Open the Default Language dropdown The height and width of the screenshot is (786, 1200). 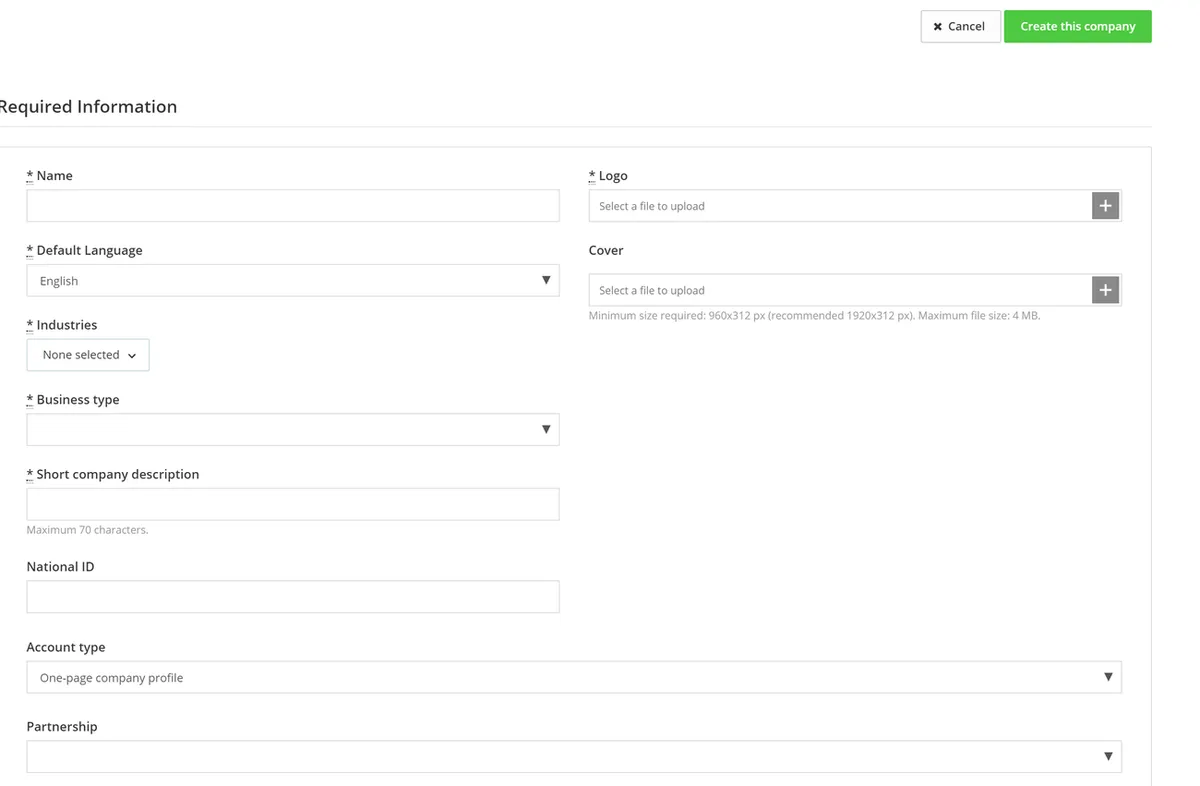point(293,281)
